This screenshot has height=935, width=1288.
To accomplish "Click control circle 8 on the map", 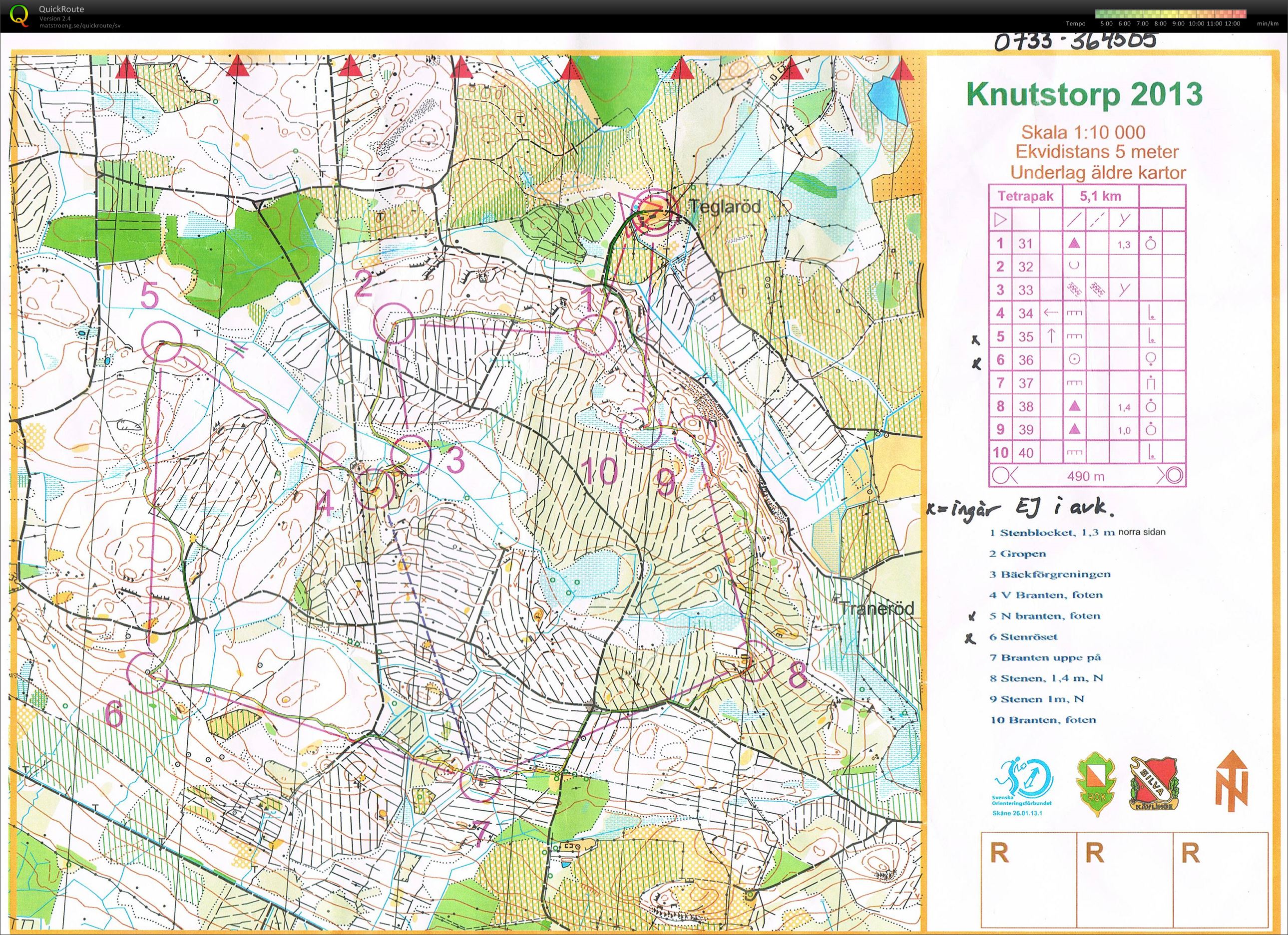I will 753,661.
